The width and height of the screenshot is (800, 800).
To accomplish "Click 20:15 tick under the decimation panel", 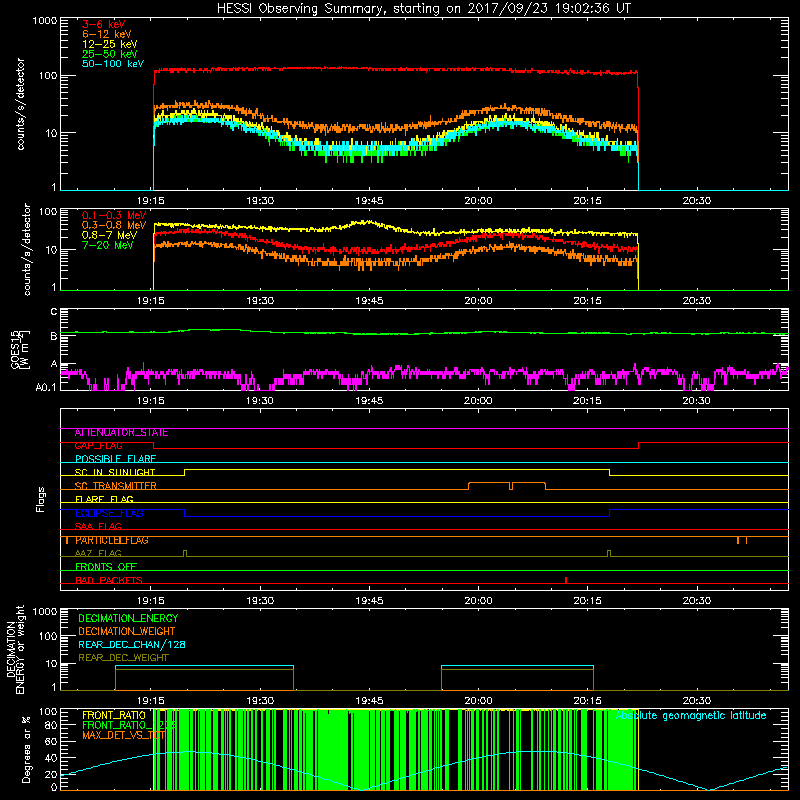I will click(x=587, y=701).
